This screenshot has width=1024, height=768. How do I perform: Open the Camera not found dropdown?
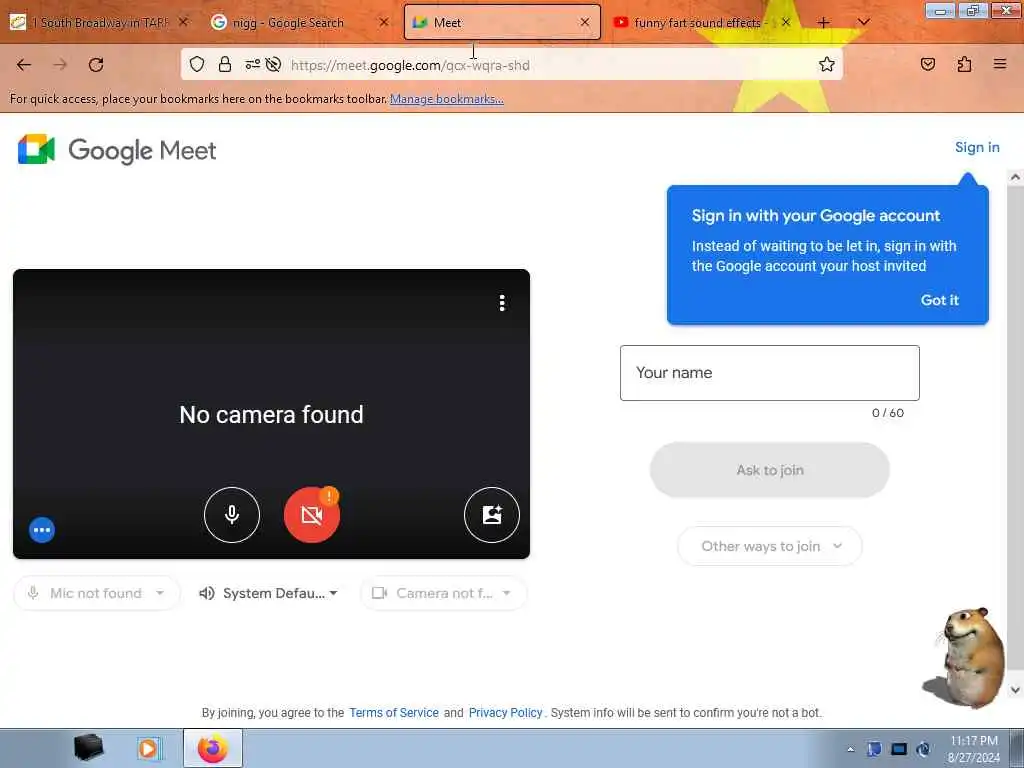pyautogui.click(x=443, y=593)
